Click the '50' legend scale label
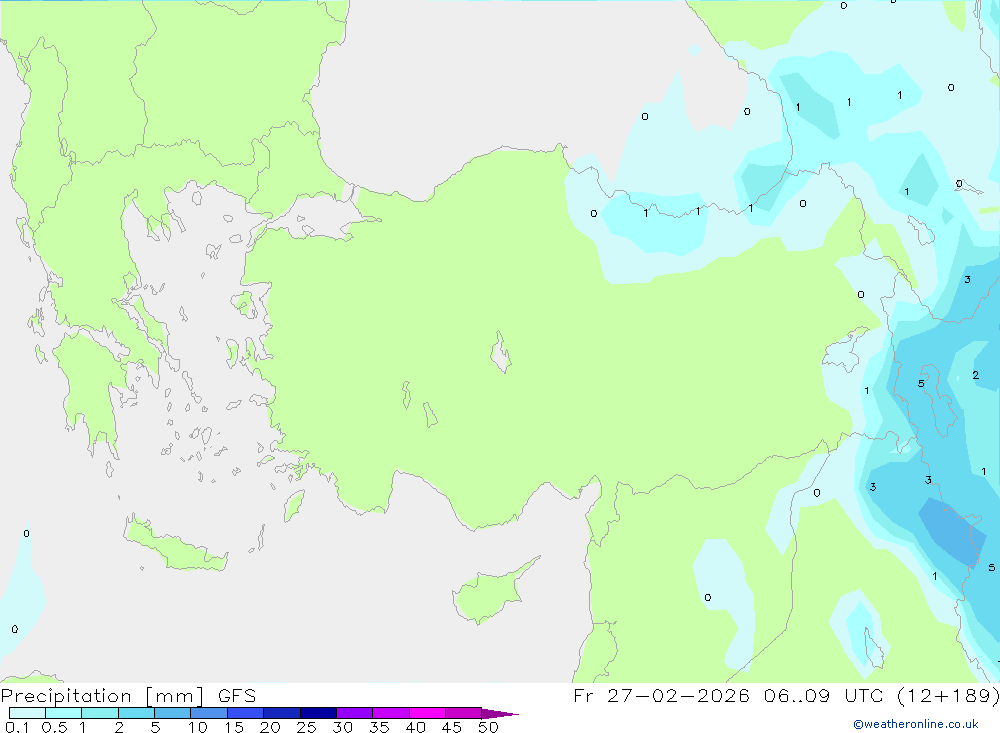Image resolution: width=1000 pixels, height=733 pixels. (x=488, y=727)
